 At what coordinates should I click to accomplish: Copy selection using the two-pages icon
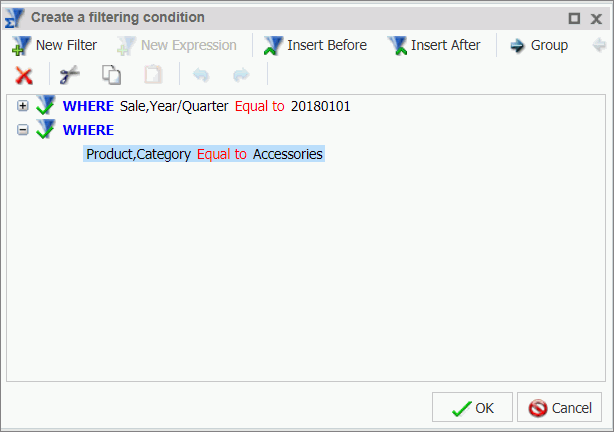(112, 74)
